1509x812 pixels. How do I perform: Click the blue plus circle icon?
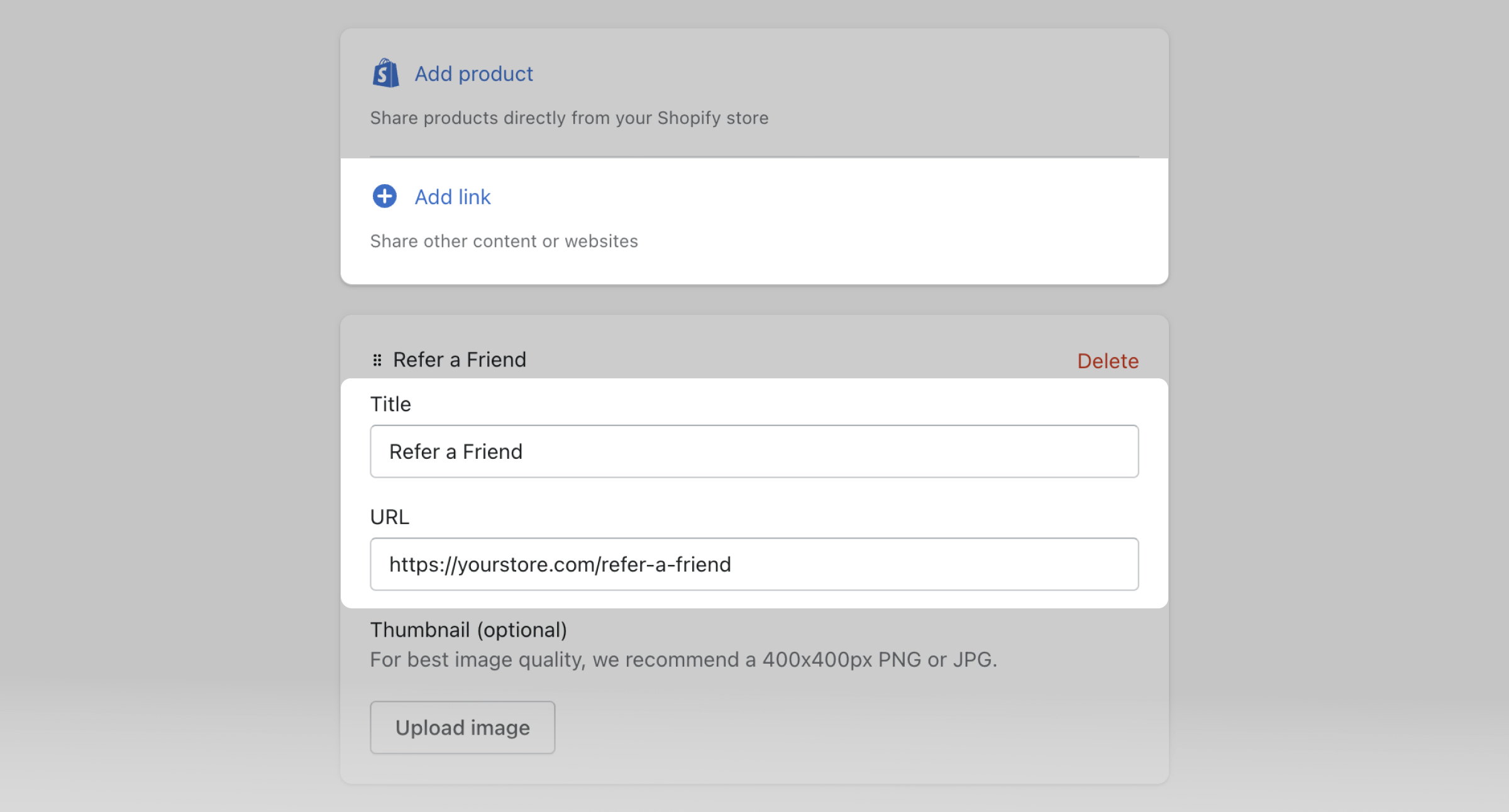(384, 197)
